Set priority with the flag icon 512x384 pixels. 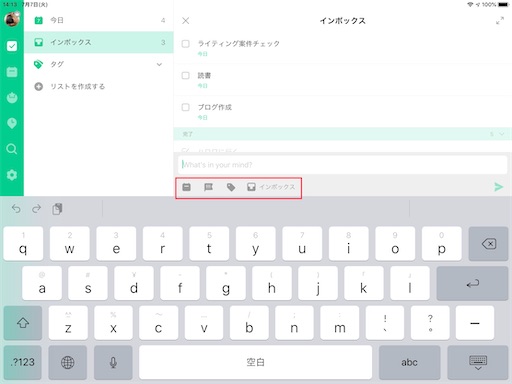coord(208,187)
